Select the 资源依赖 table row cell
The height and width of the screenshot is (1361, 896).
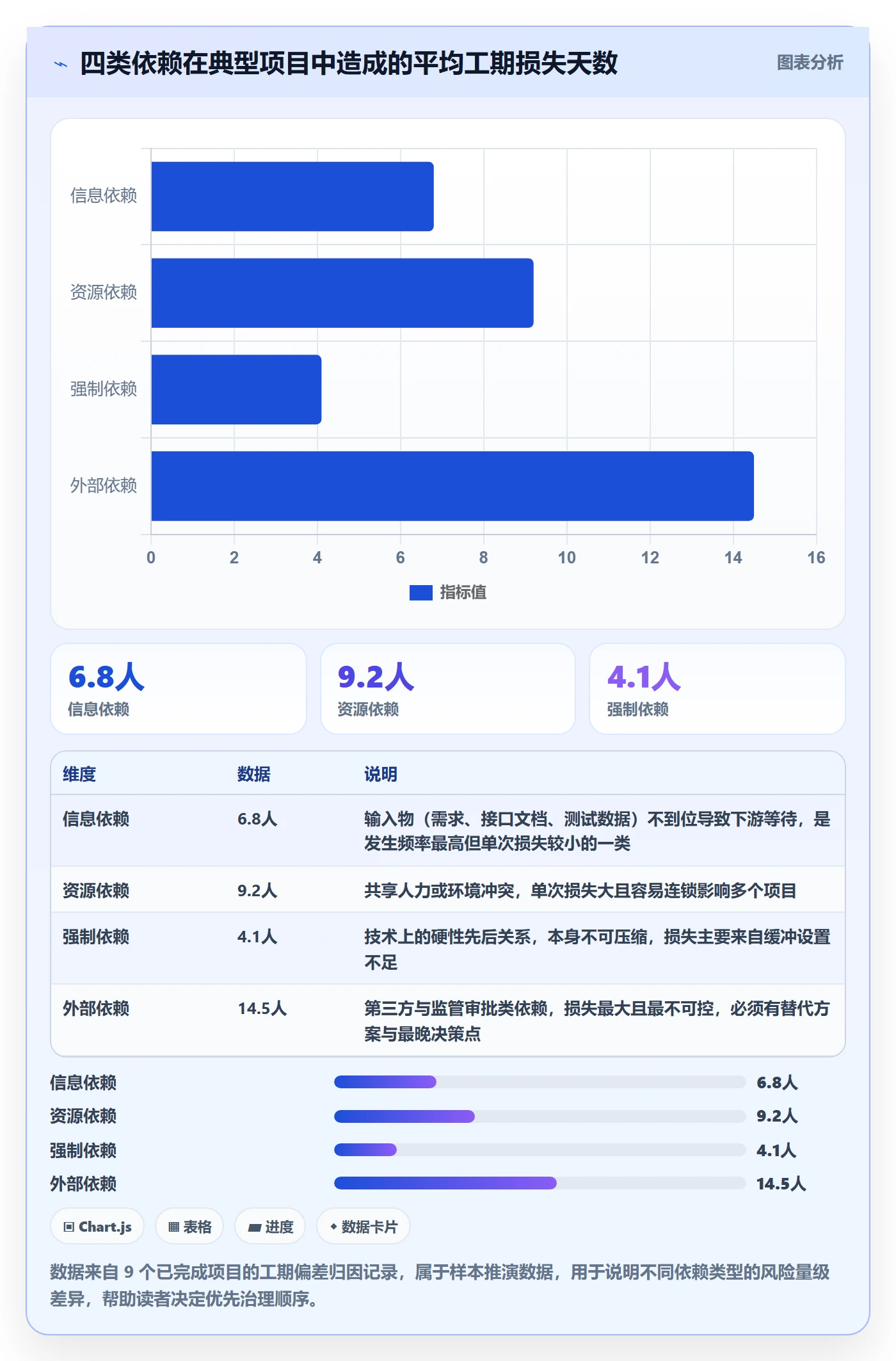pos(96,891)
